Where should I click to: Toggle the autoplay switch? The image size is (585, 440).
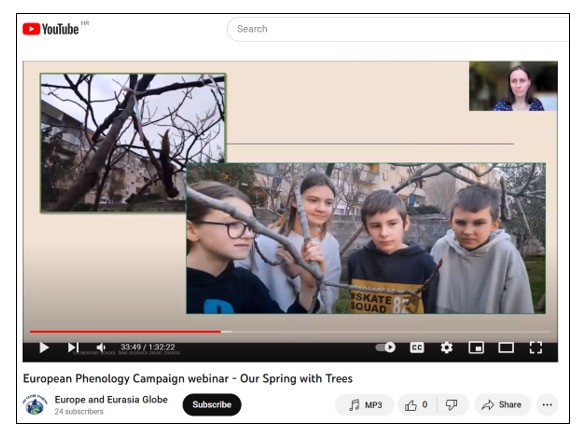click(386, 347)
